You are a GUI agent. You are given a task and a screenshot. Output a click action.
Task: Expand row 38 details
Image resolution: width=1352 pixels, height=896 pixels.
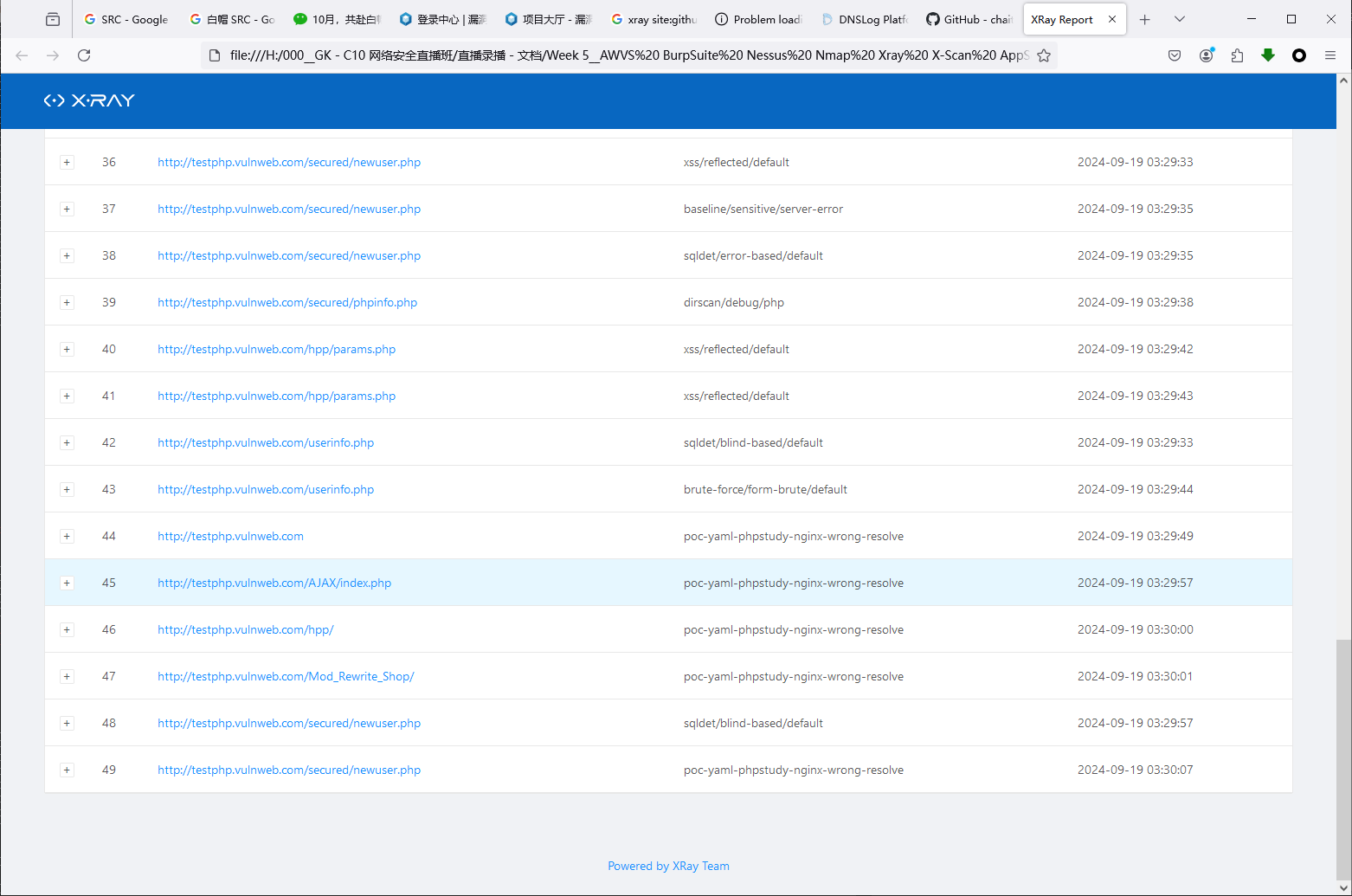(x=67, y=255)
